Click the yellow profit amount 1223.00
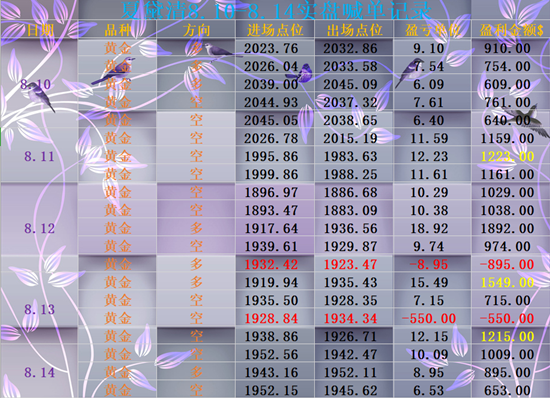This screenshot has height=398, width=550. click(507, 156)
